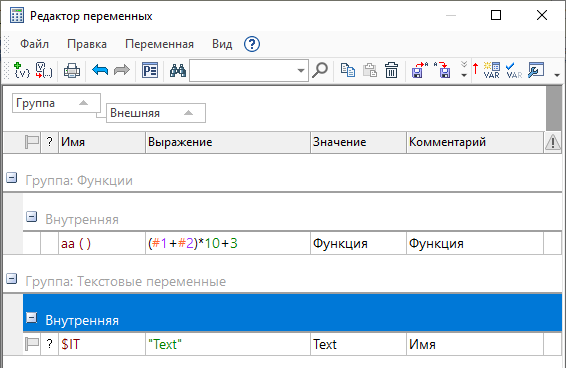Click the vertical scrollbar thumb
The image size is (566, 368).
coord(554,108)
